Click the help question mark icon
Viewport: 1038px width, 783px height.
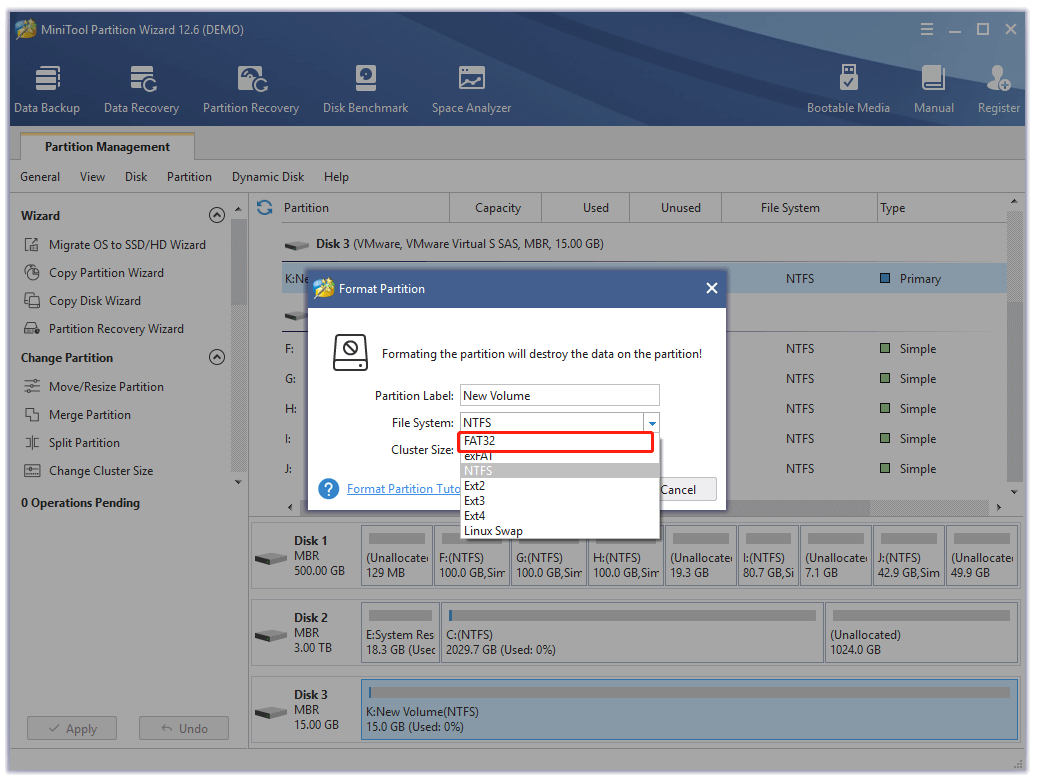click(328, 489)
